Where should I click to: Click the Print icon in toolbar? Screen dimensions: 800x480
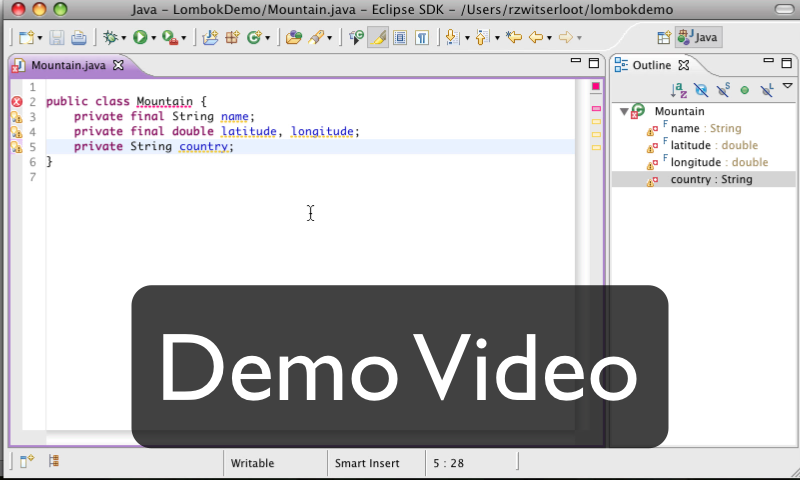79,38
